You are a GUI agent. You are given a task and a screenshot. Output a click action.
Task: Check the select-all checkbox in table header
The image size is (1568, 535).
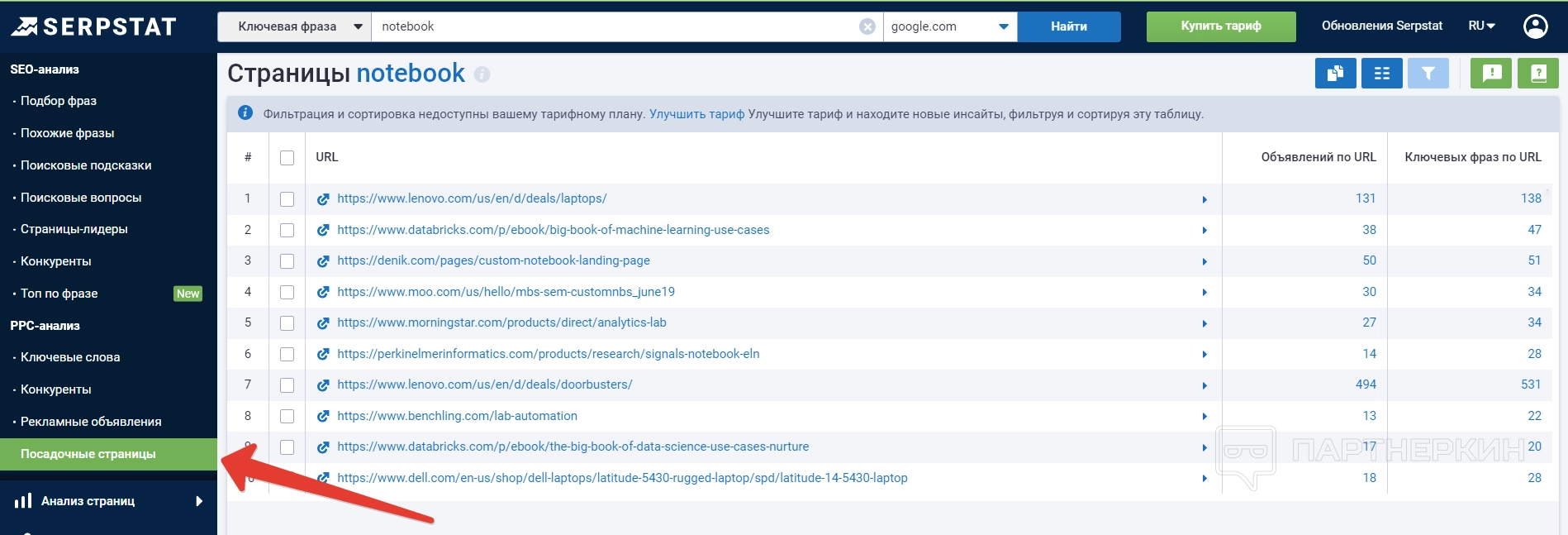pyautogui.click(x=287, y=158)
